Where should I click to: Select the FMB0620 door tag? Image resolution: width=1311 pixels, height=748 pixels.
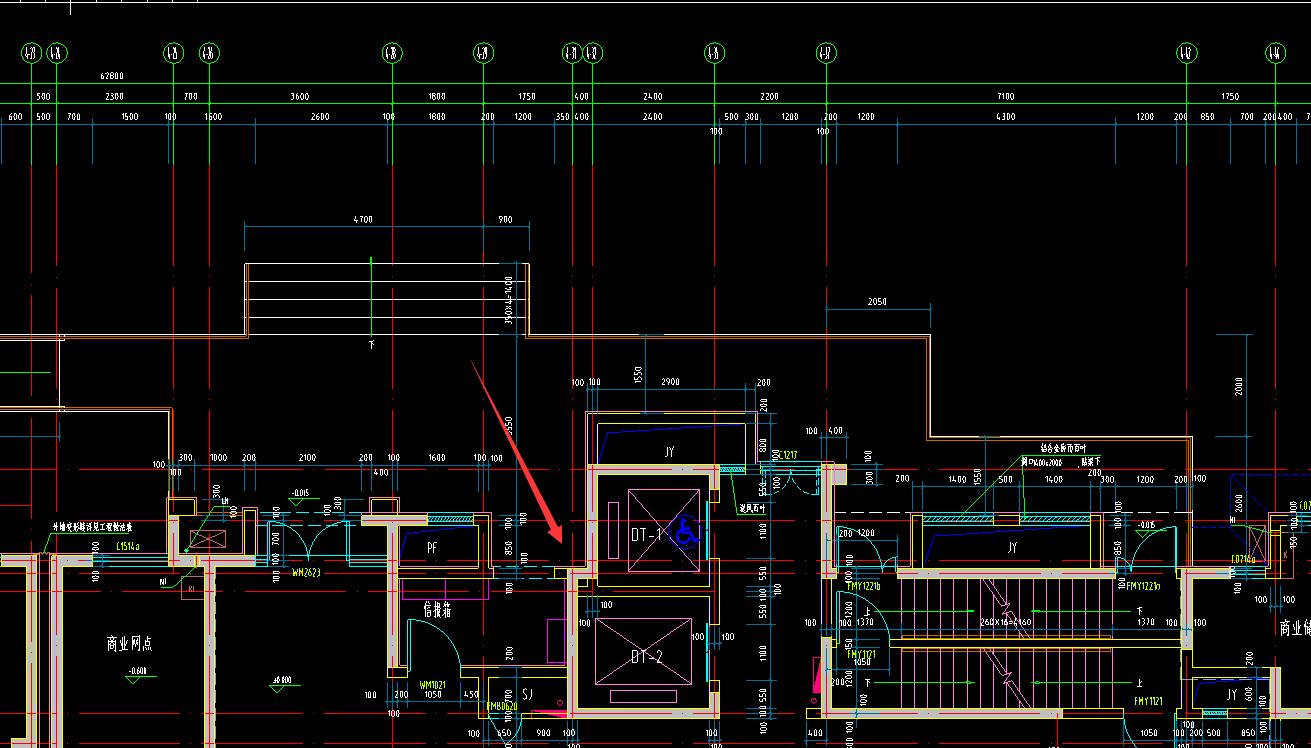pos(501,706)
